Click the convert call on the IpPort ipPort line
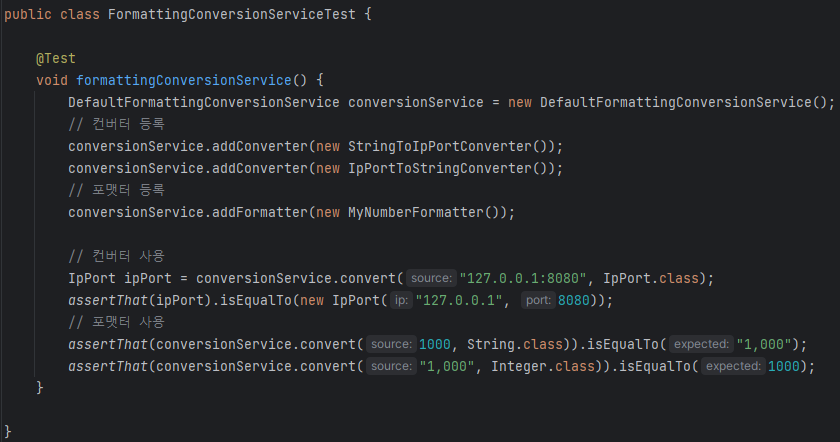Image resolution: width=840 pixels, height=442 pixels. pyautogui.click(x=368, y=278)
